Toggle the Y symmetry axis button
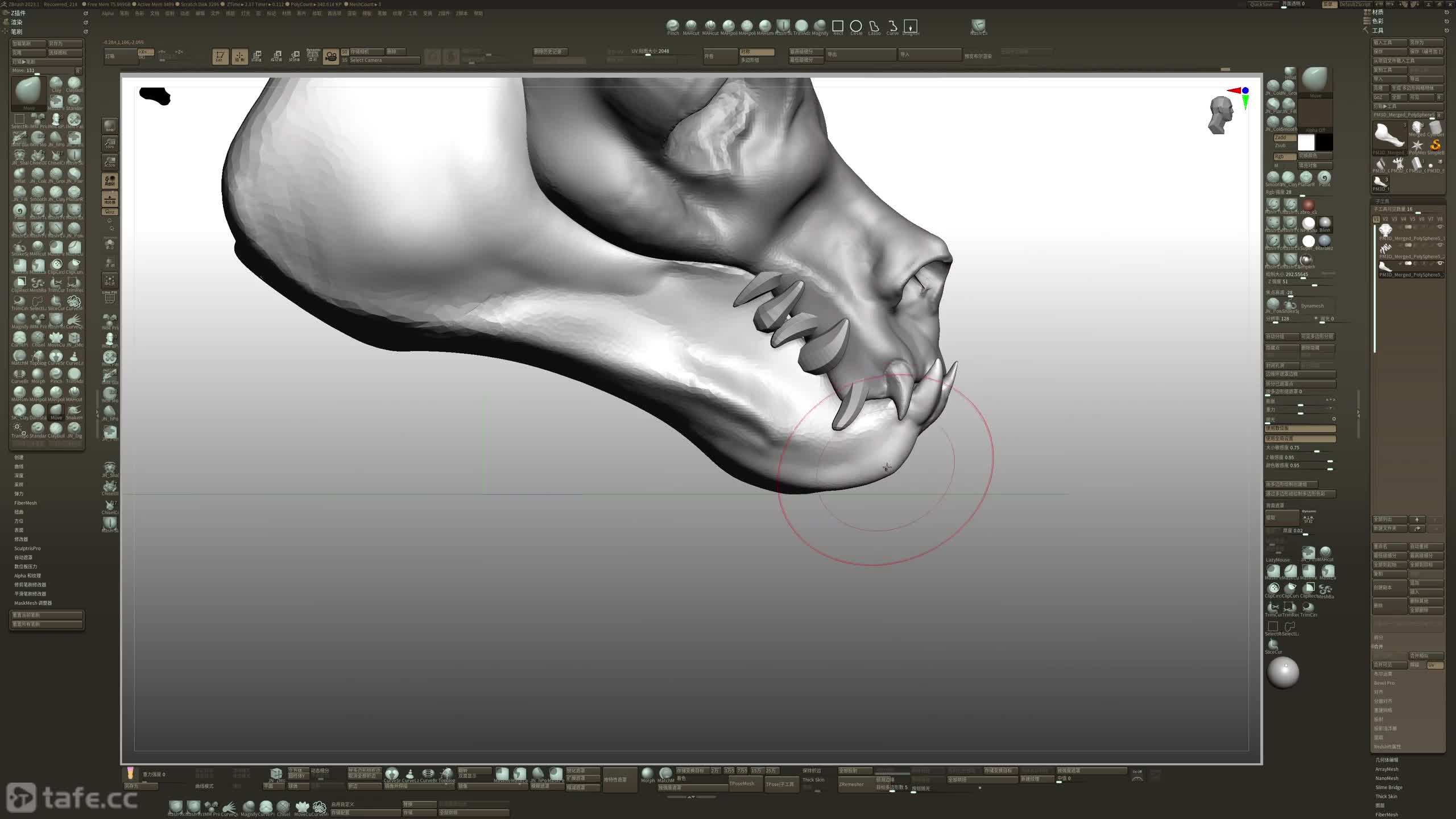The width and height of the screenshot is (1456, 819). pyautogui.click(x=162, y=52)
